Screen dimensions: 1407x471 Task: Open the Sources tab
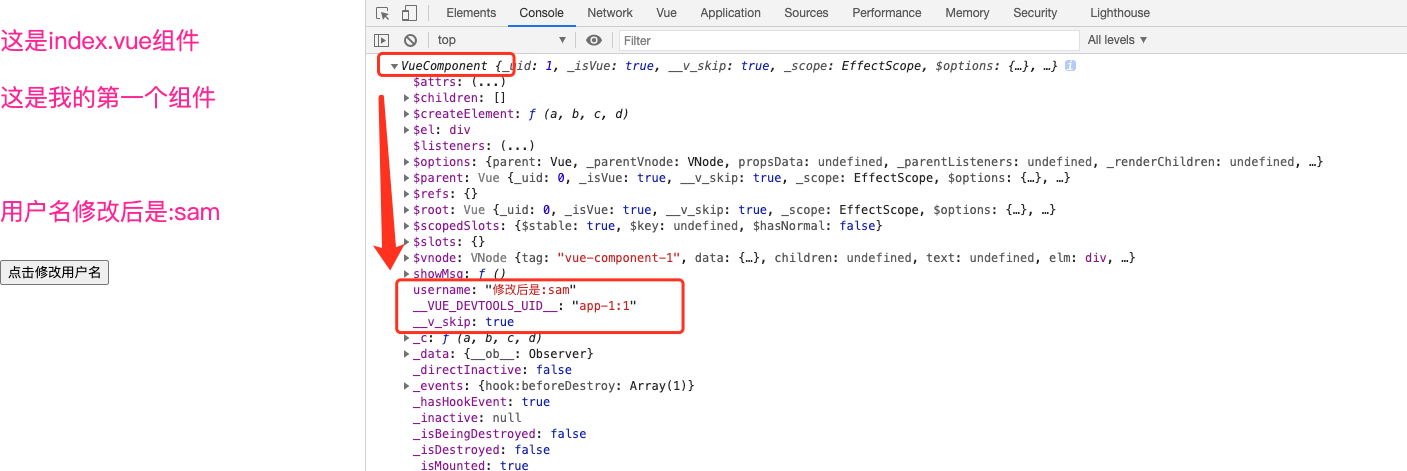[806, 13]
